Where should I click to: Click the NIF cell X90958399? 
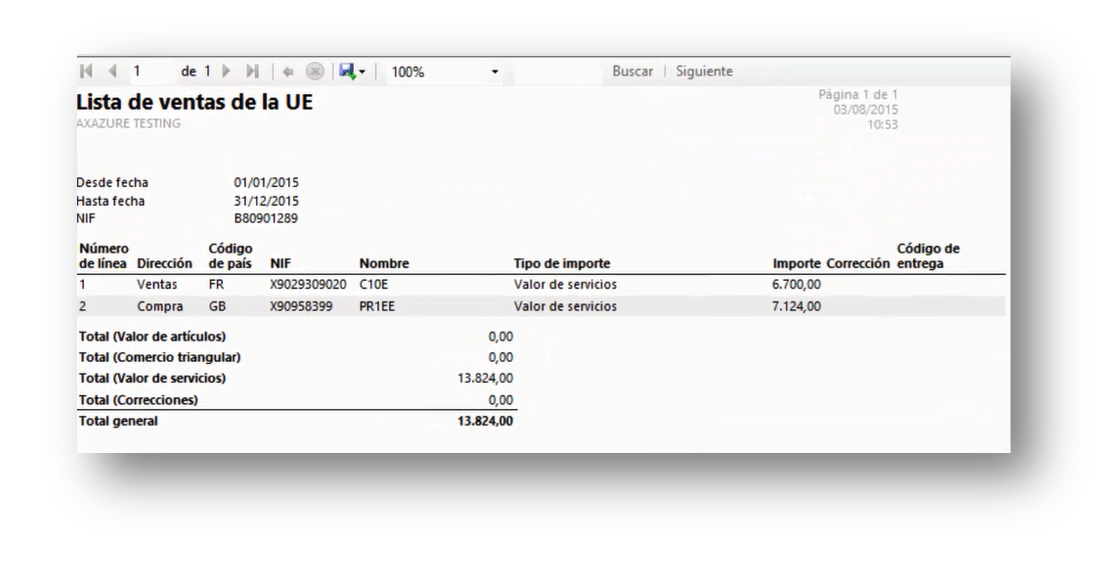point(301,307)
